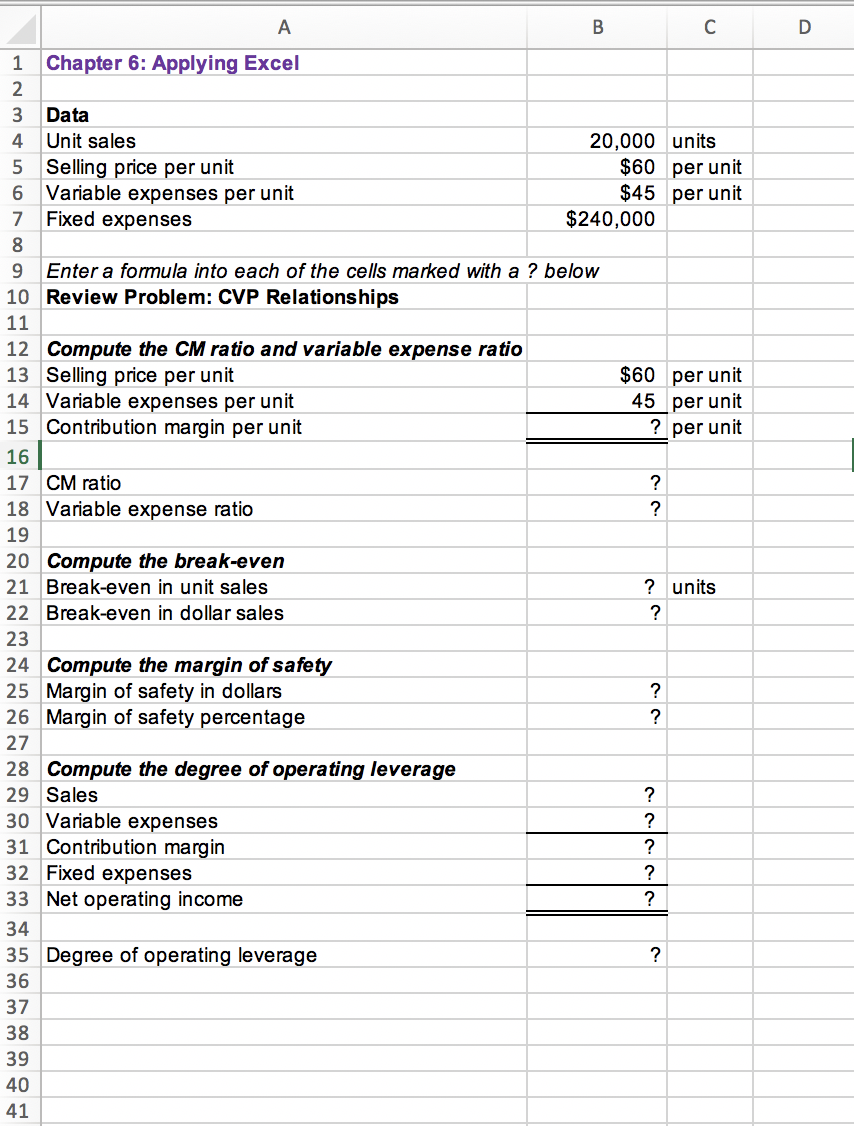Click the Break-even in unit sales value cell
Viewport: 854px width, 1126px height.
click(x=597, y=587)
